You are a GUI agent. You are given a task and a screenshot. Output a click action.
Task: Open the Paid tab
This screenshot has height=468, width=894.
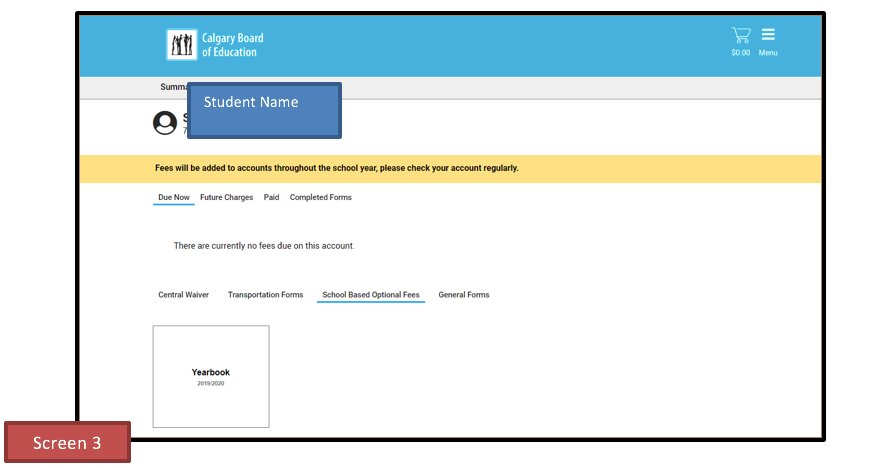tap(272, 198)
